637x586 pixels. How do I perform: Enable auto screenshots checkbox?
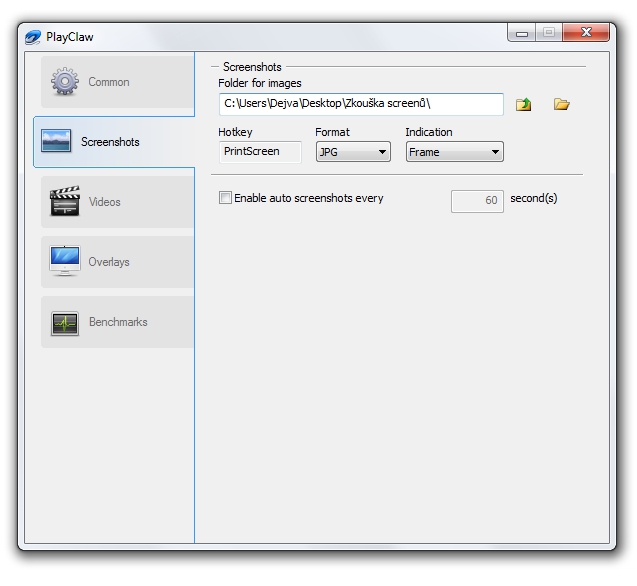coord(225,198)
